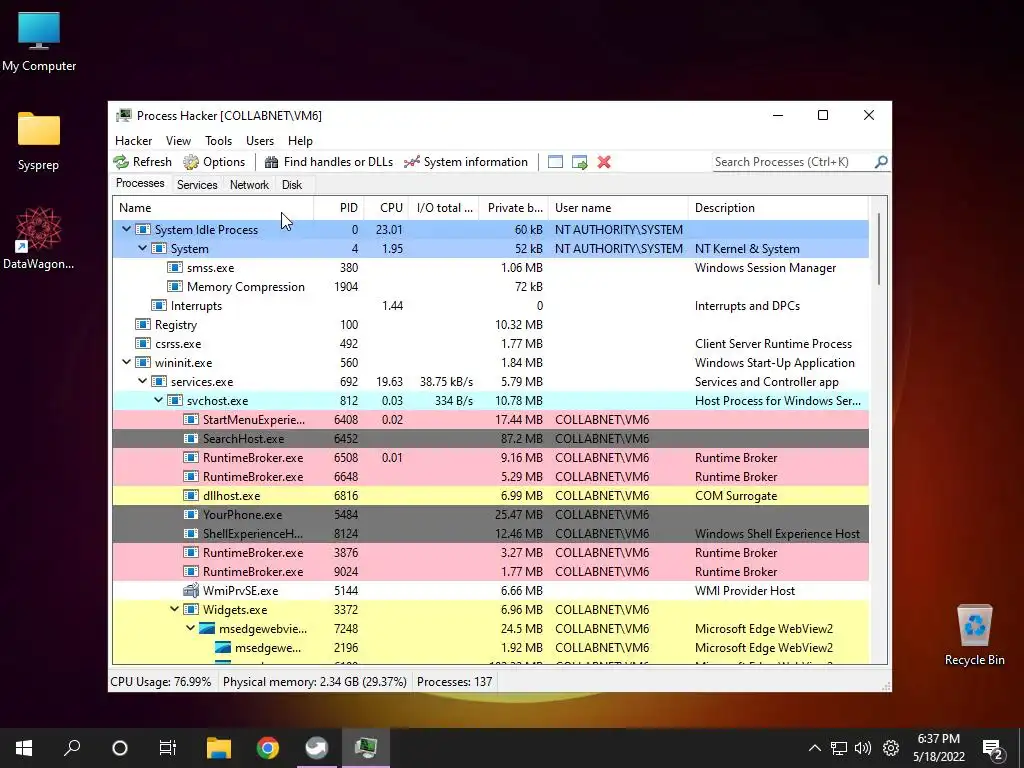Click the Memory Compression process icon

[x=174, y=287]
